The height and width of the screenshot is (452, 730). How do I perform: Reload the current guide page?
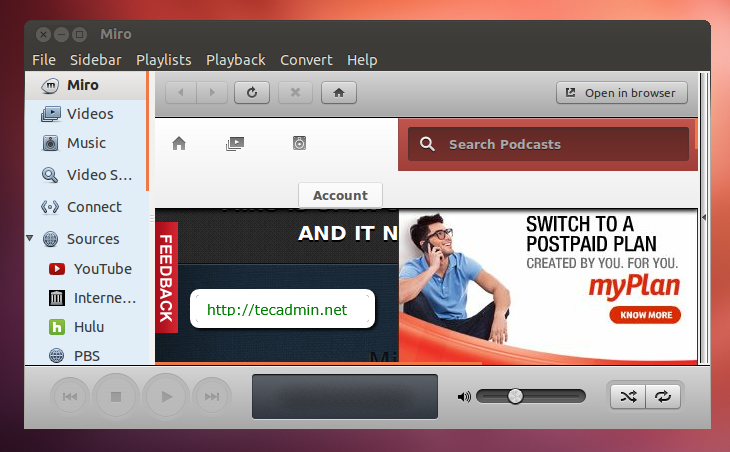252,93
